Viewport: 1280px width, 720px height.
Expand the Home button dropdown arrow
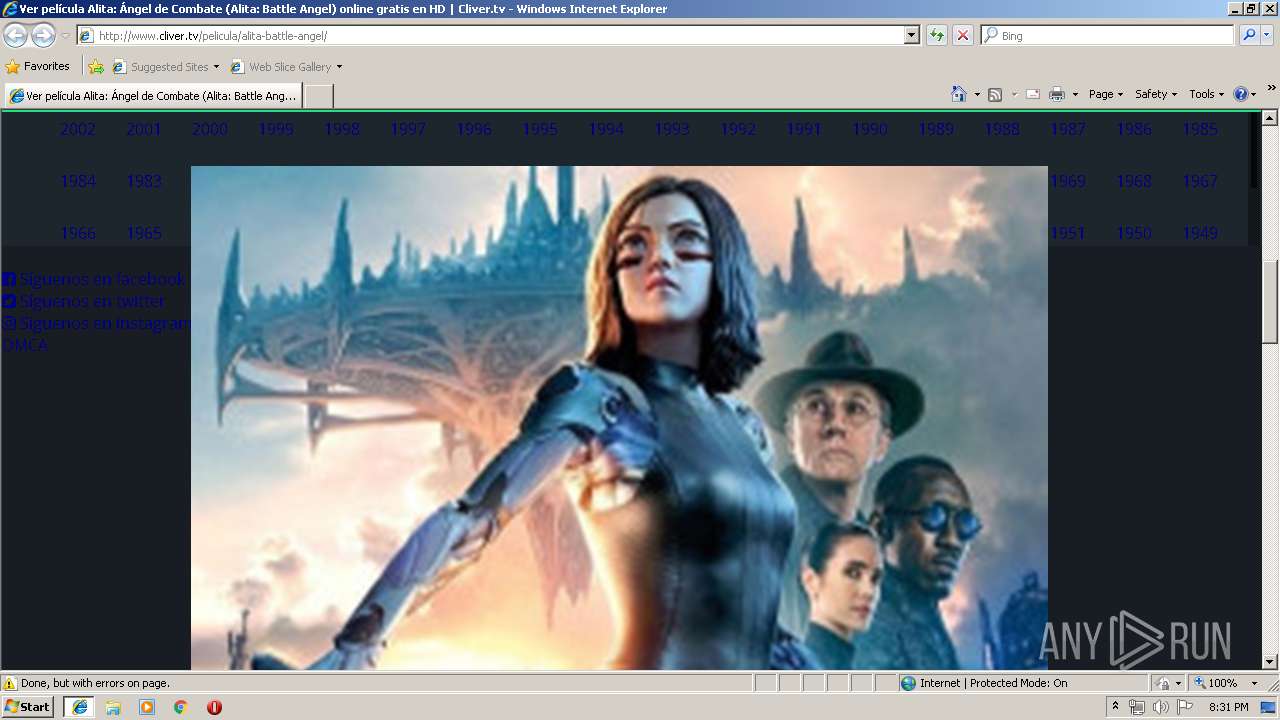(977, 95)
